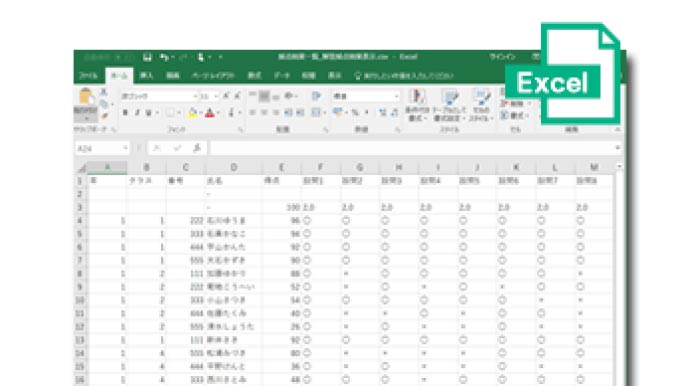Toggle Align Left
700x386 pixels.
(x=253, y=113)
